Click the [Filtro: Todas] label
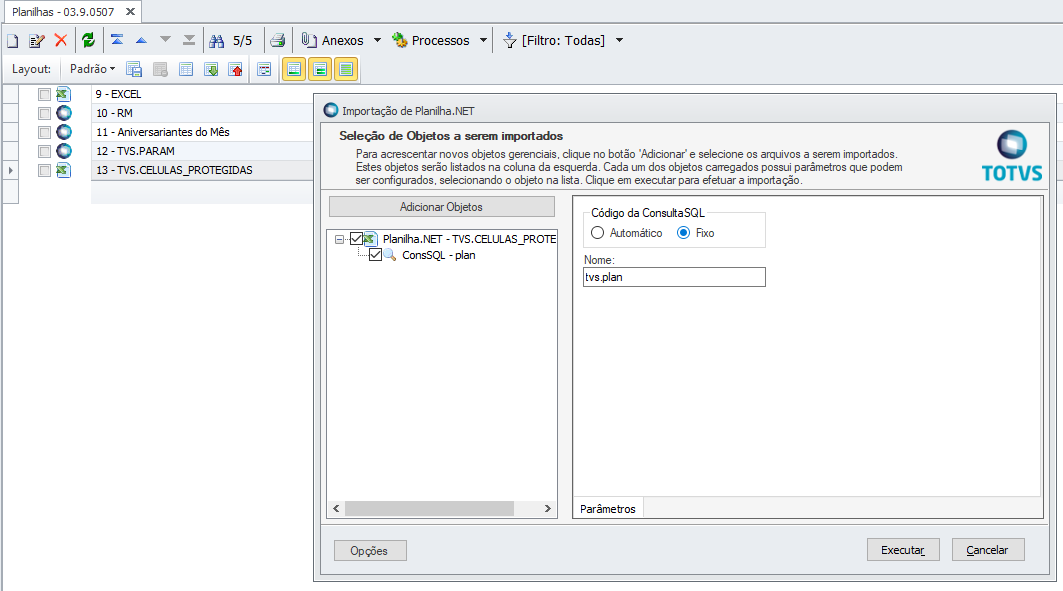The image size is (1063, 591). [563, 41]
